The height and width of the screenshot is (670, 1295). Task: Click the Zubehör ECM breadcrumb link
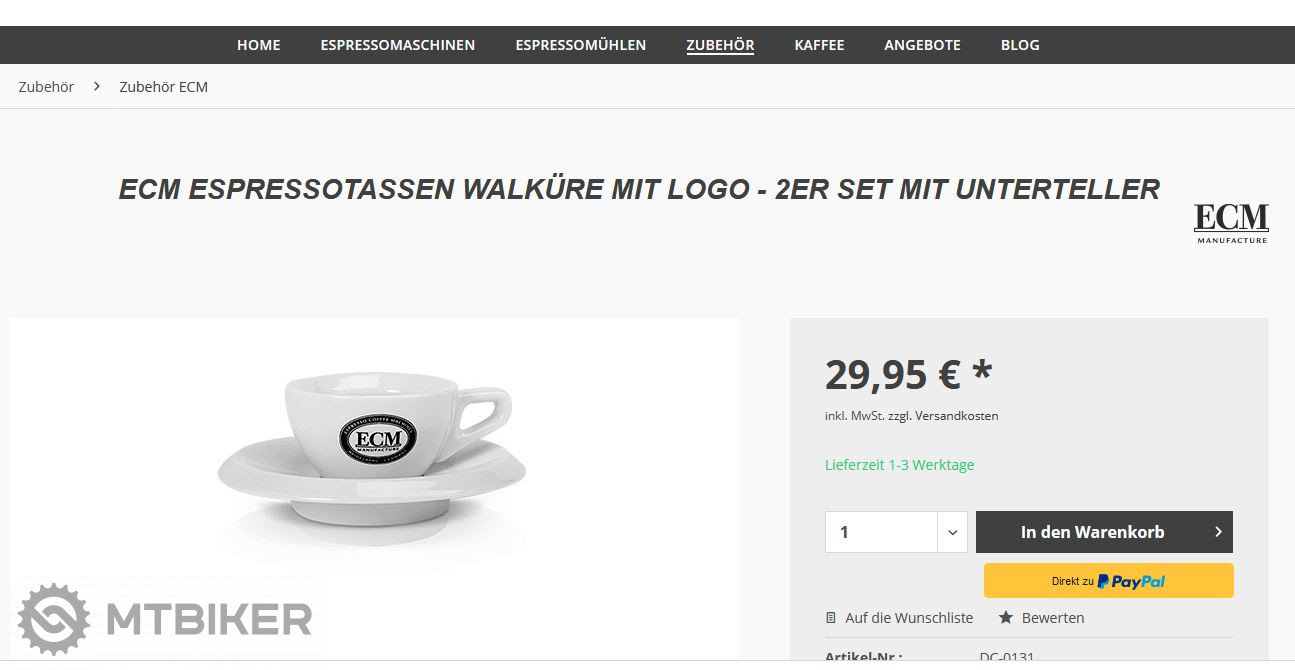tap(164, 87)
